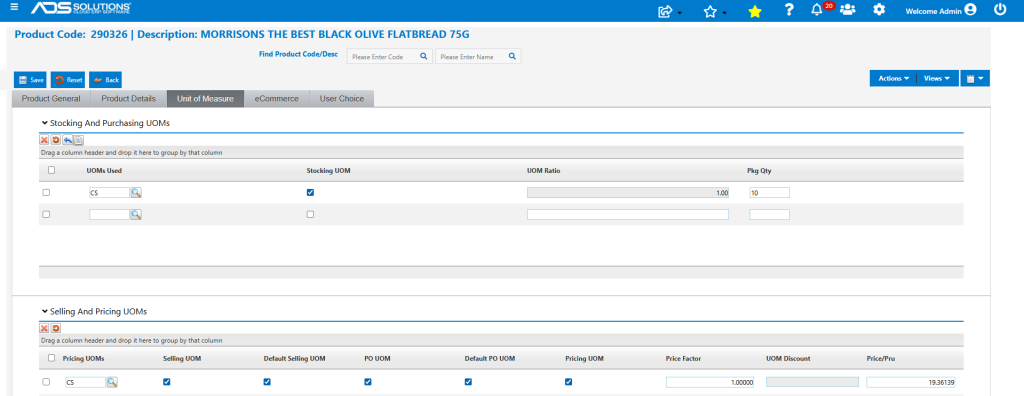
Task: Open lookup magnifier beside CS in Pricing UOMs
Action: (112, 382)
